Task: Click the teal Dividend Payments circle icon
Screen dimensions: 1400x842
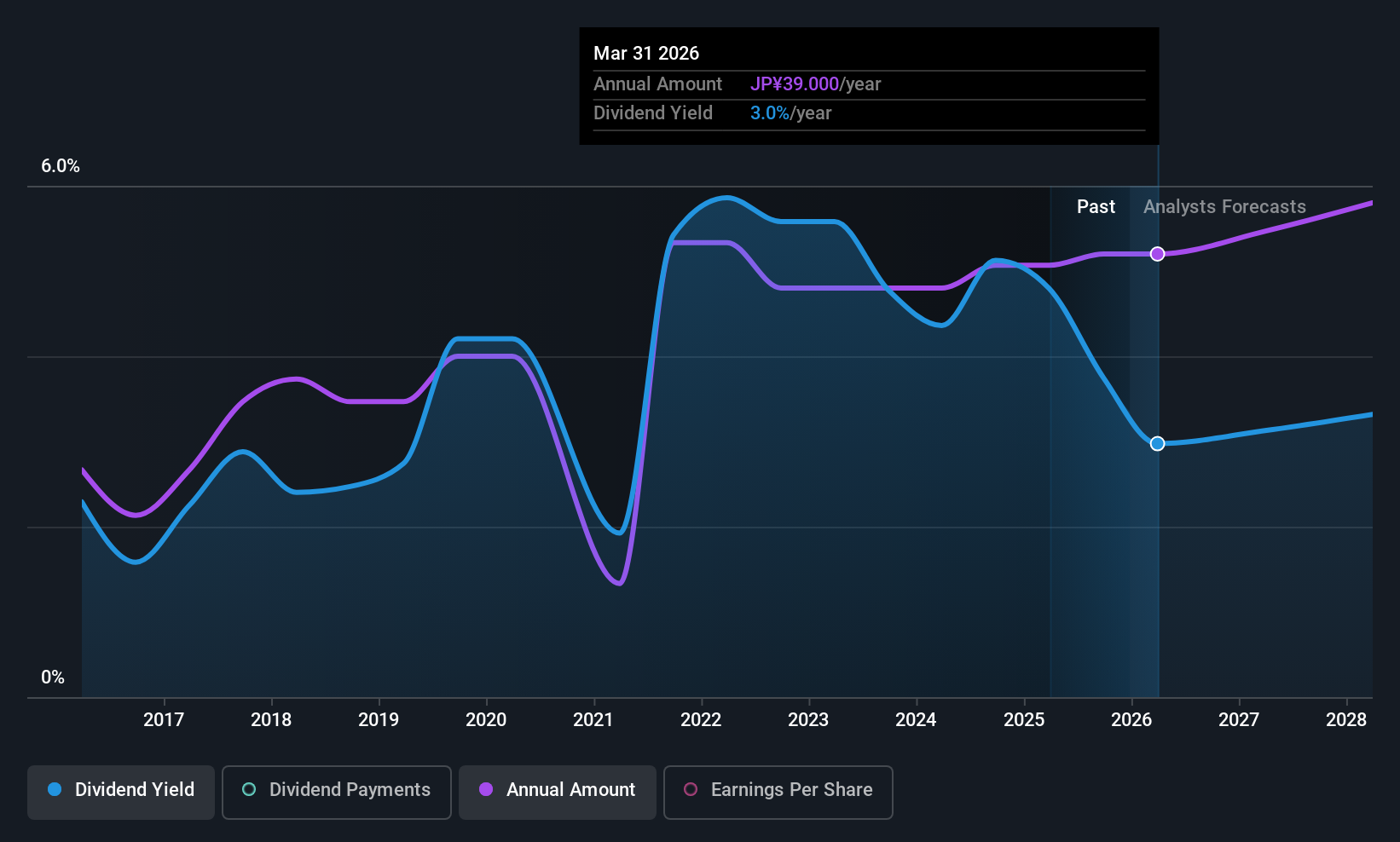Action: tap(249, 789)
